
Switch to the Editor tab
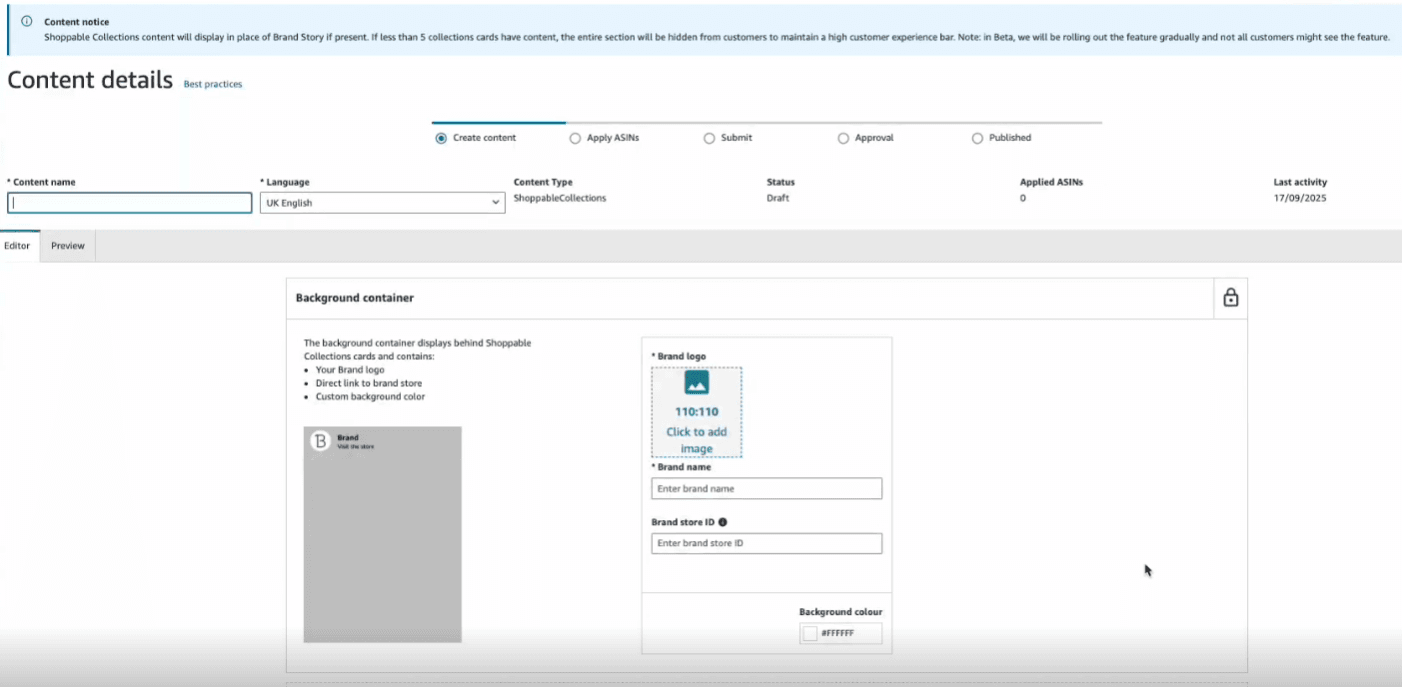18,246
